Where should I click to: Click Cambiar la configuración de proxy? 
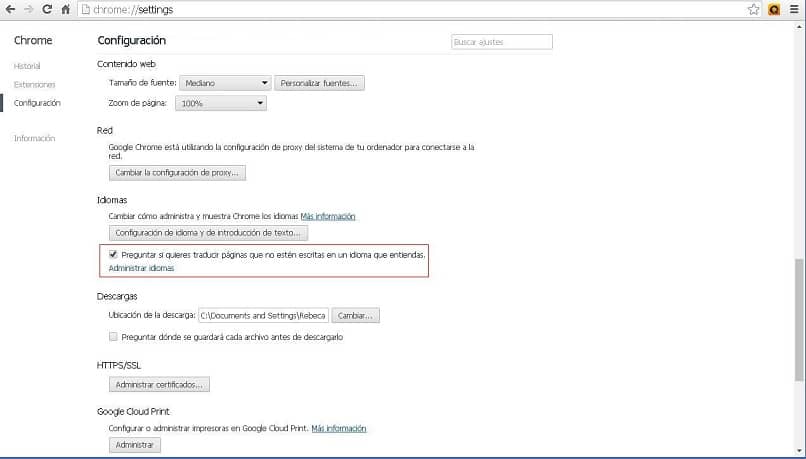177,173
